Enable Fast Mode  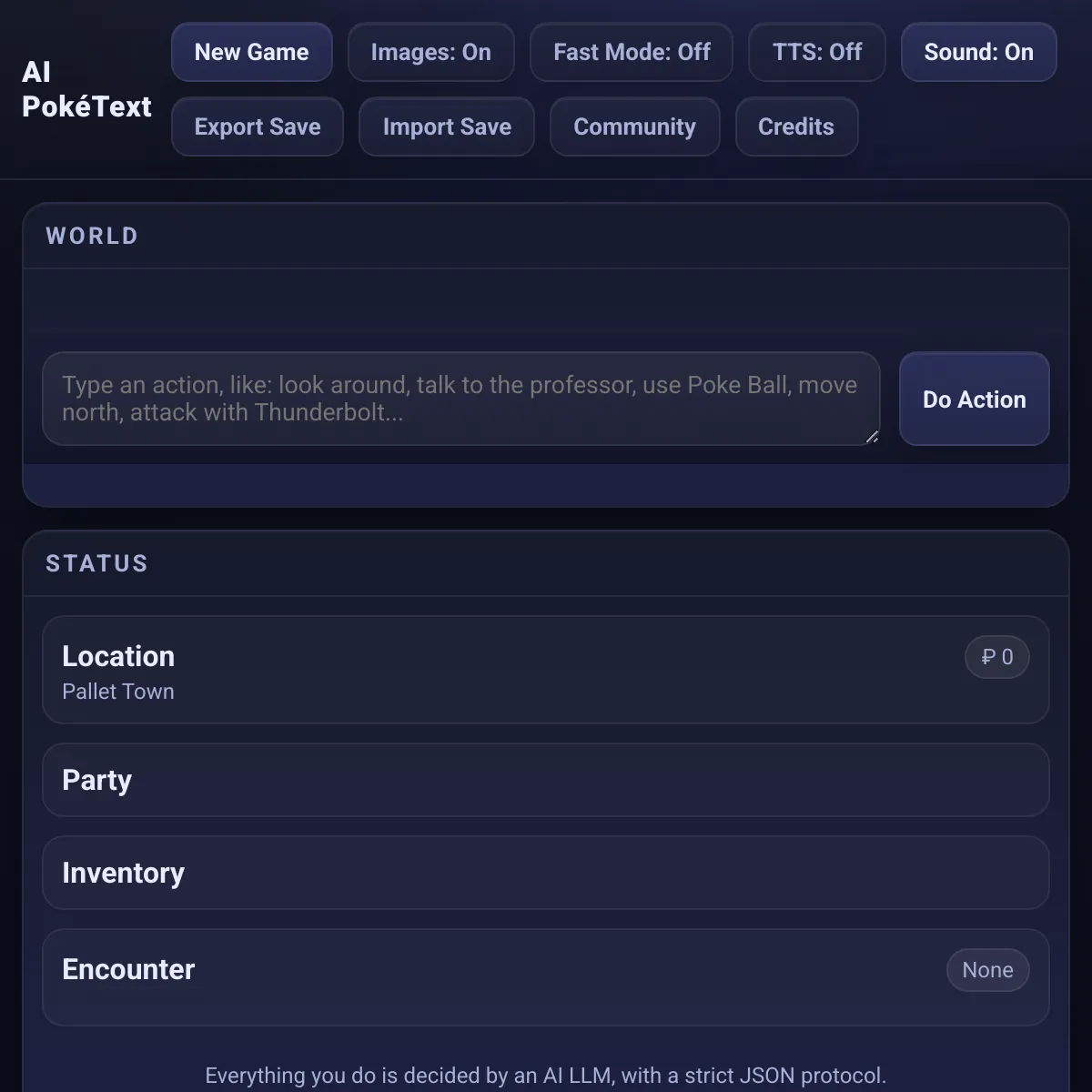point(632,52)
